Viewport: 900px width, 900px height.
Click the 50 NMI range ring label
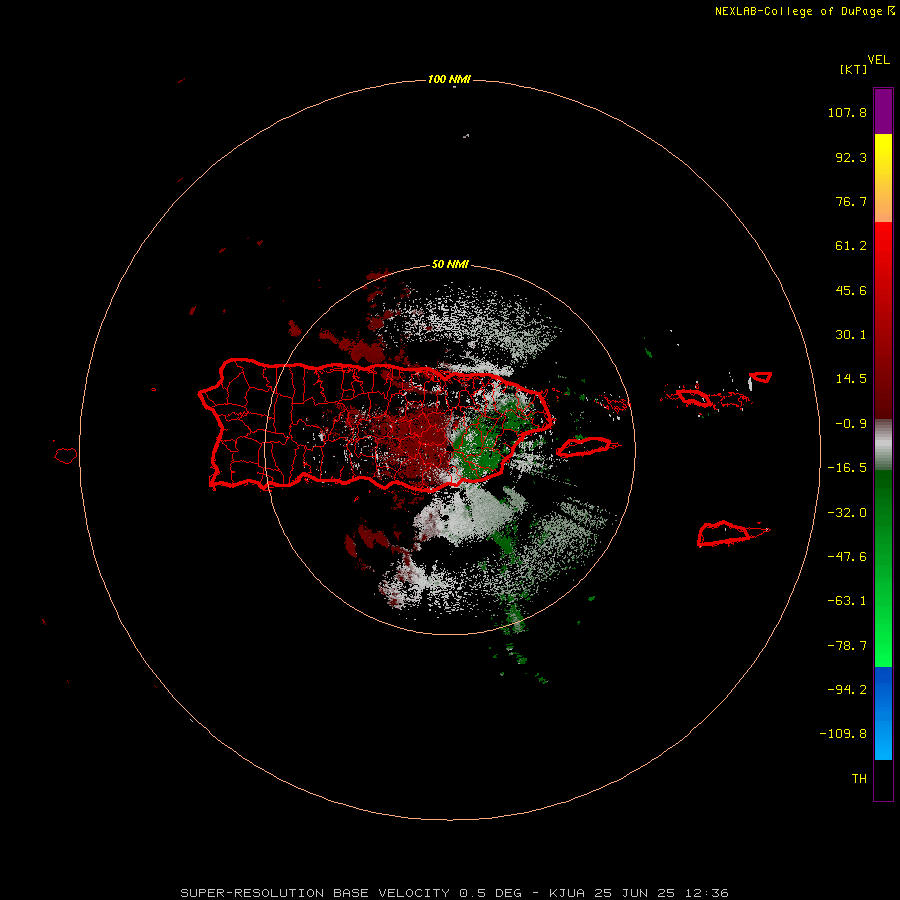point(450,265)
